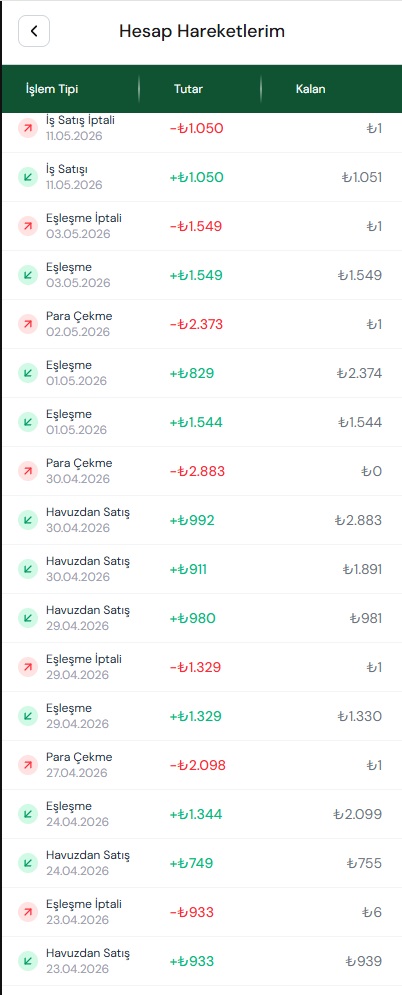Click red icon of Para Çekme 30.04.2026

pos(28,471)
